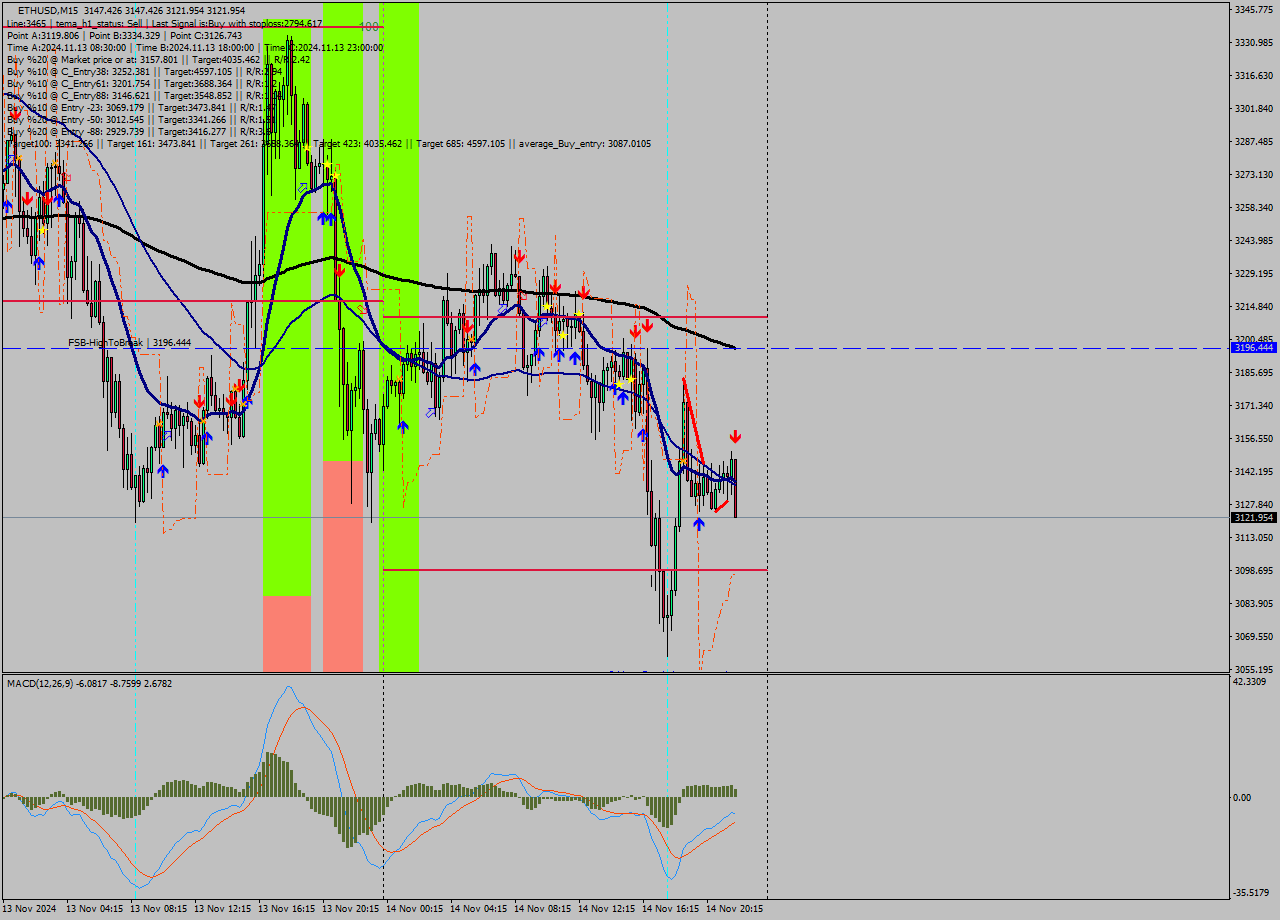1280x920 pixels.
Task: Click the gray '100' level label
Action: click(369, 27)
